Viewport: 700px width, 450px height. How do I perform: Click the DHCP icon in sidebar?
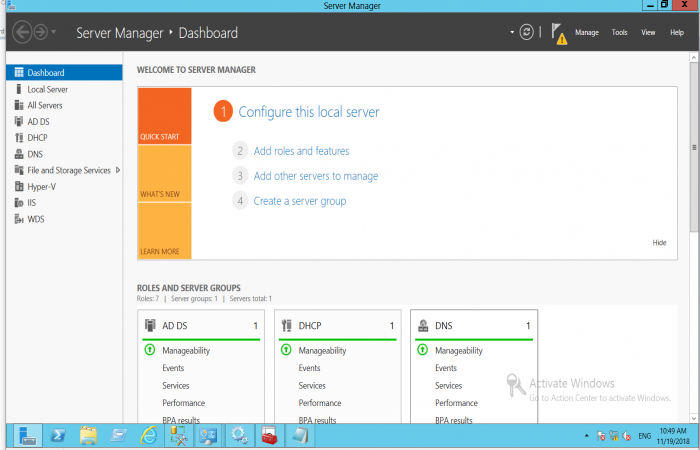point(19,138)
